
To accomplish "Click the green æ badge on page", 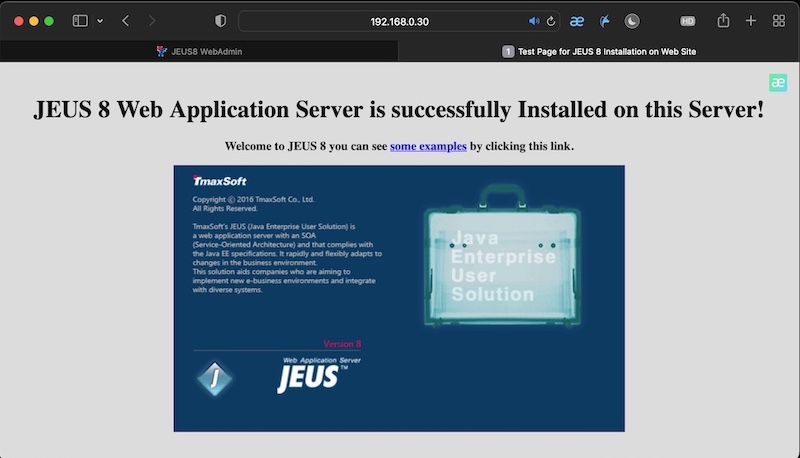I will tap(777, 83).
